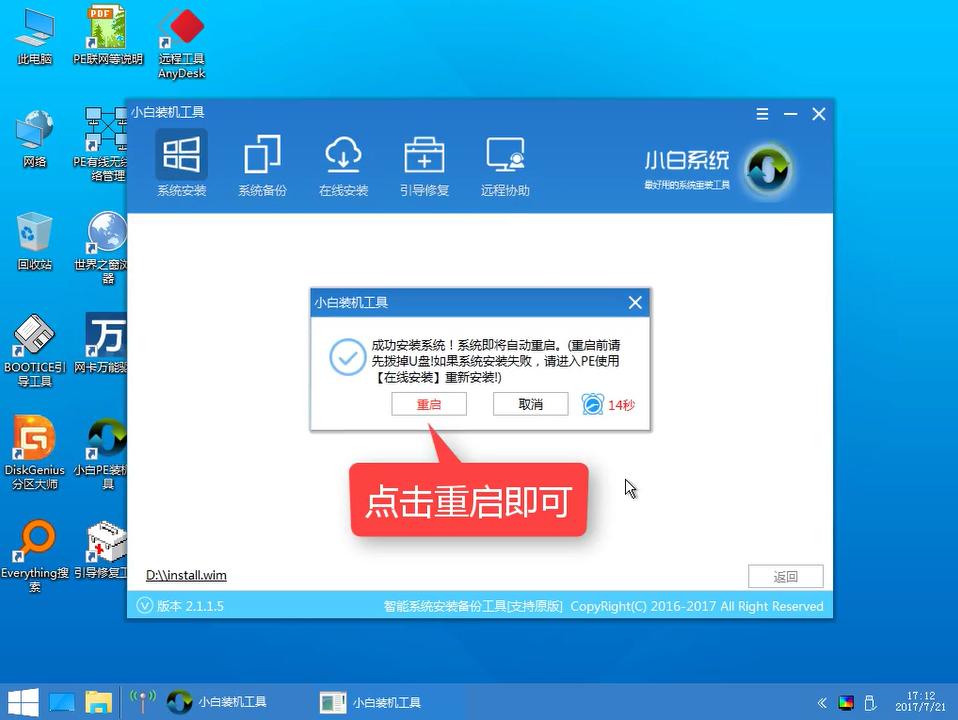This screenshot has width=958, height=720.
Task: Click the 返回 back button
Action: point(785,576)
